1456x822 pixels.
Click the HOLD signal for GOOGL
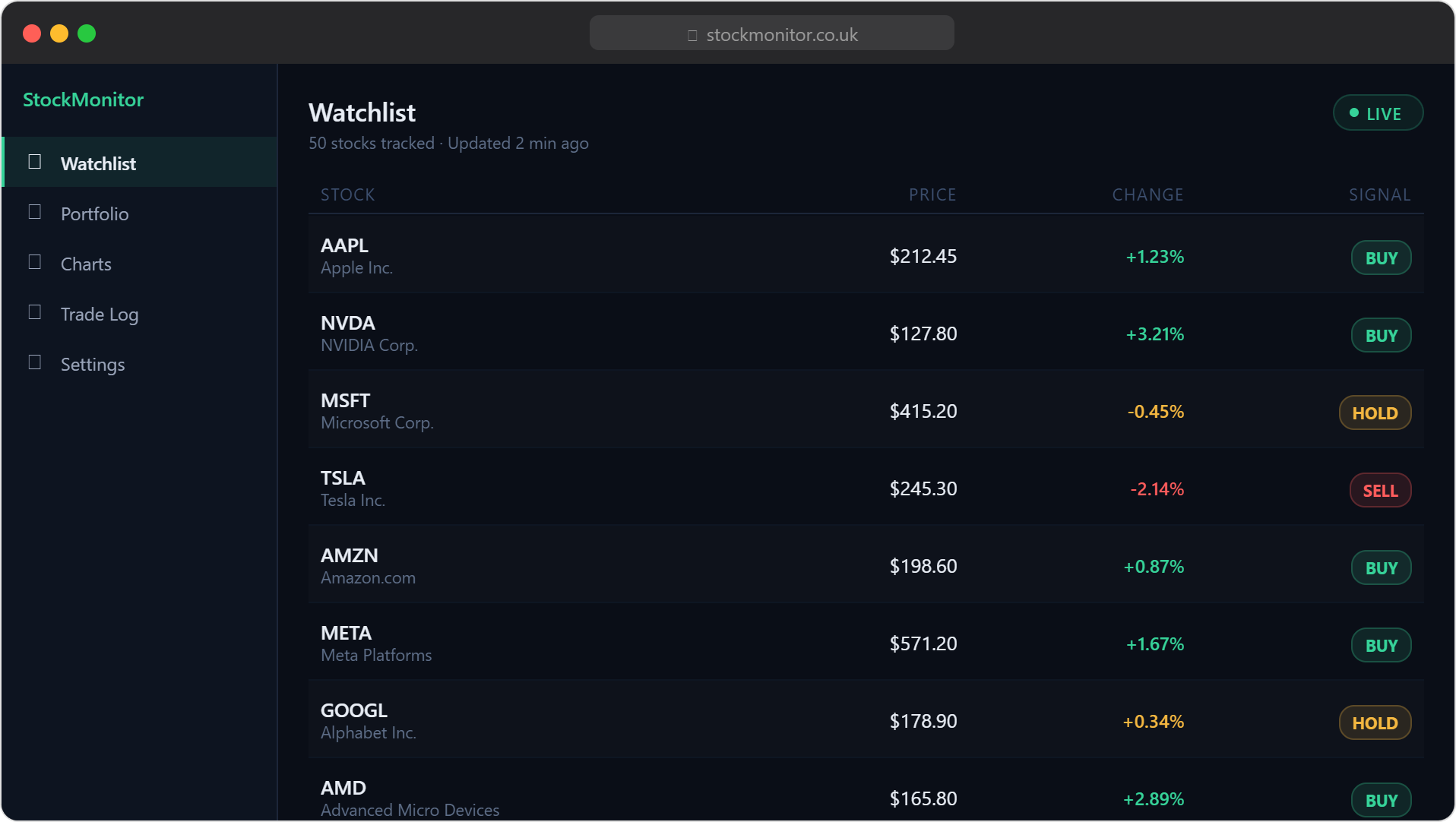1375,723
